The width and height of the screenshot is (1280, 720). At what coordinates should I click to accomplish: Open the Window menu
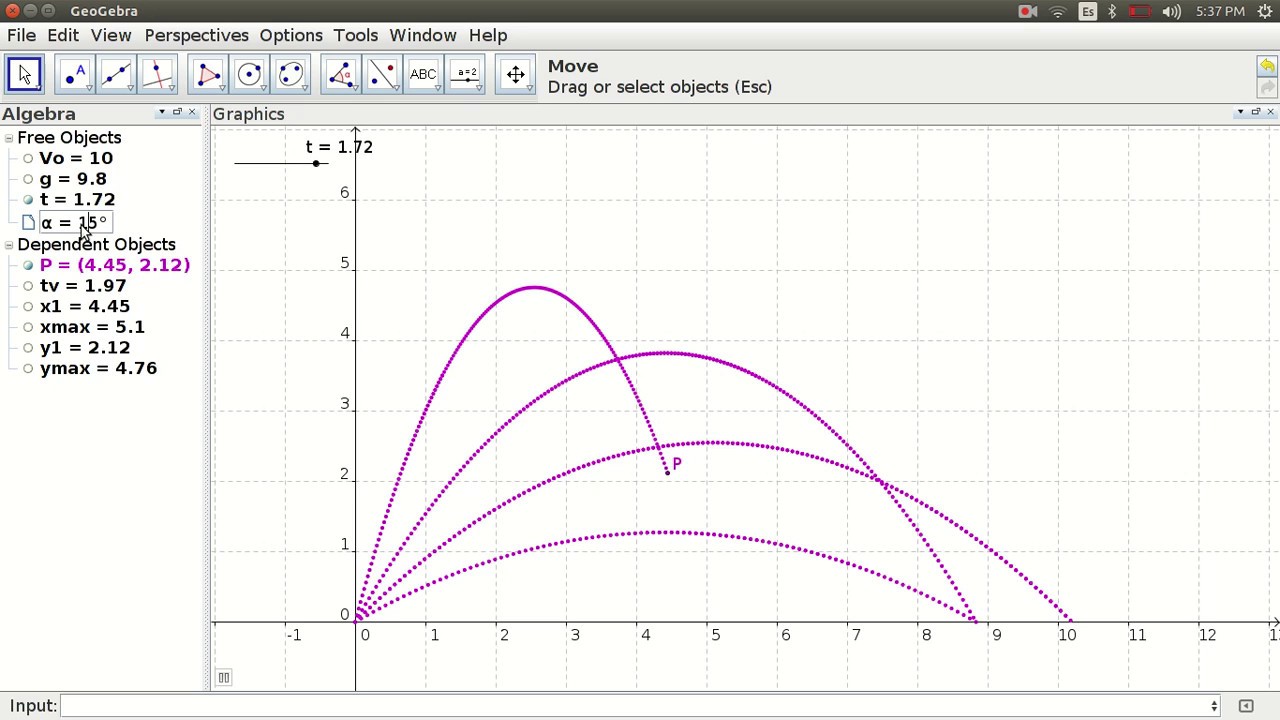pyautogui.click(x=423, y=35)
